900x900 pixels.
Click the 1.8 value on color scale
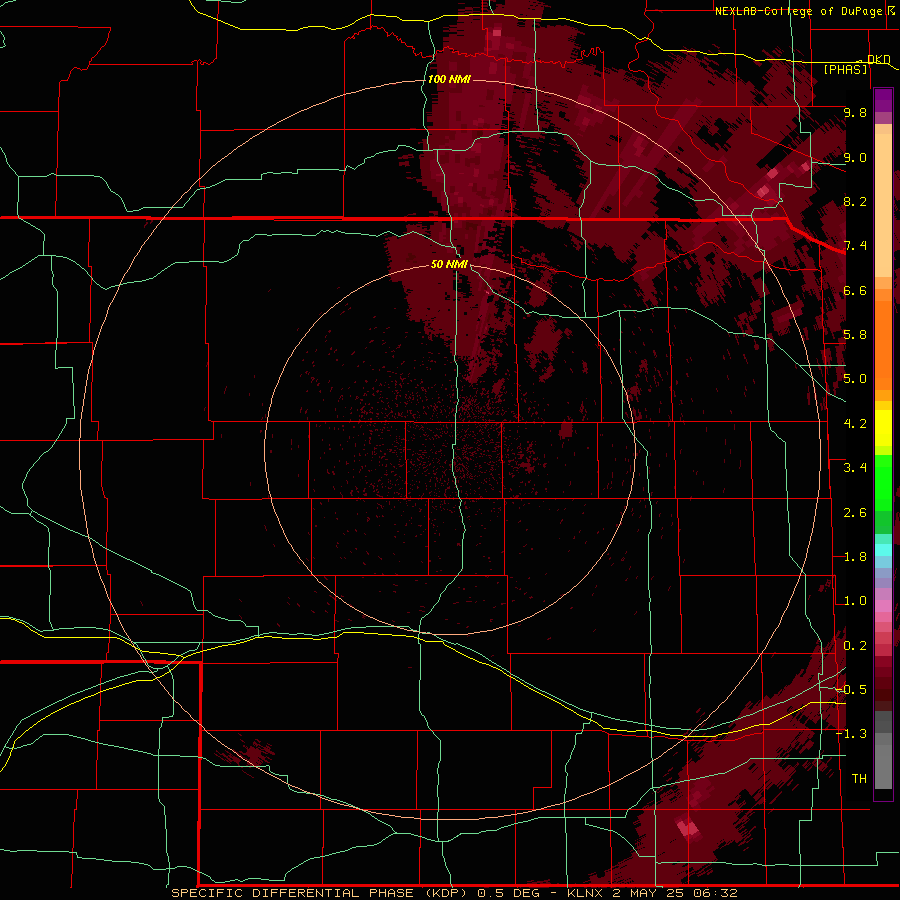click(x=855, y=557)
